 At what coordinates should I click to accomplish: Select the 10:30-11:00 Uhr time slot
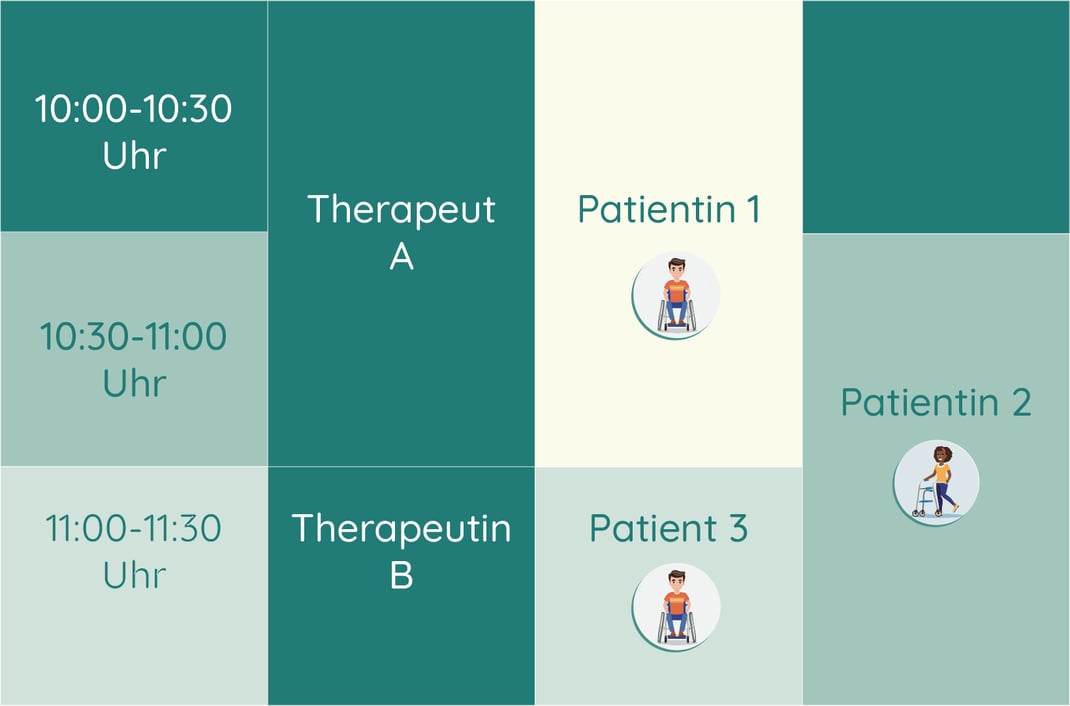click(x=134, y=349)
